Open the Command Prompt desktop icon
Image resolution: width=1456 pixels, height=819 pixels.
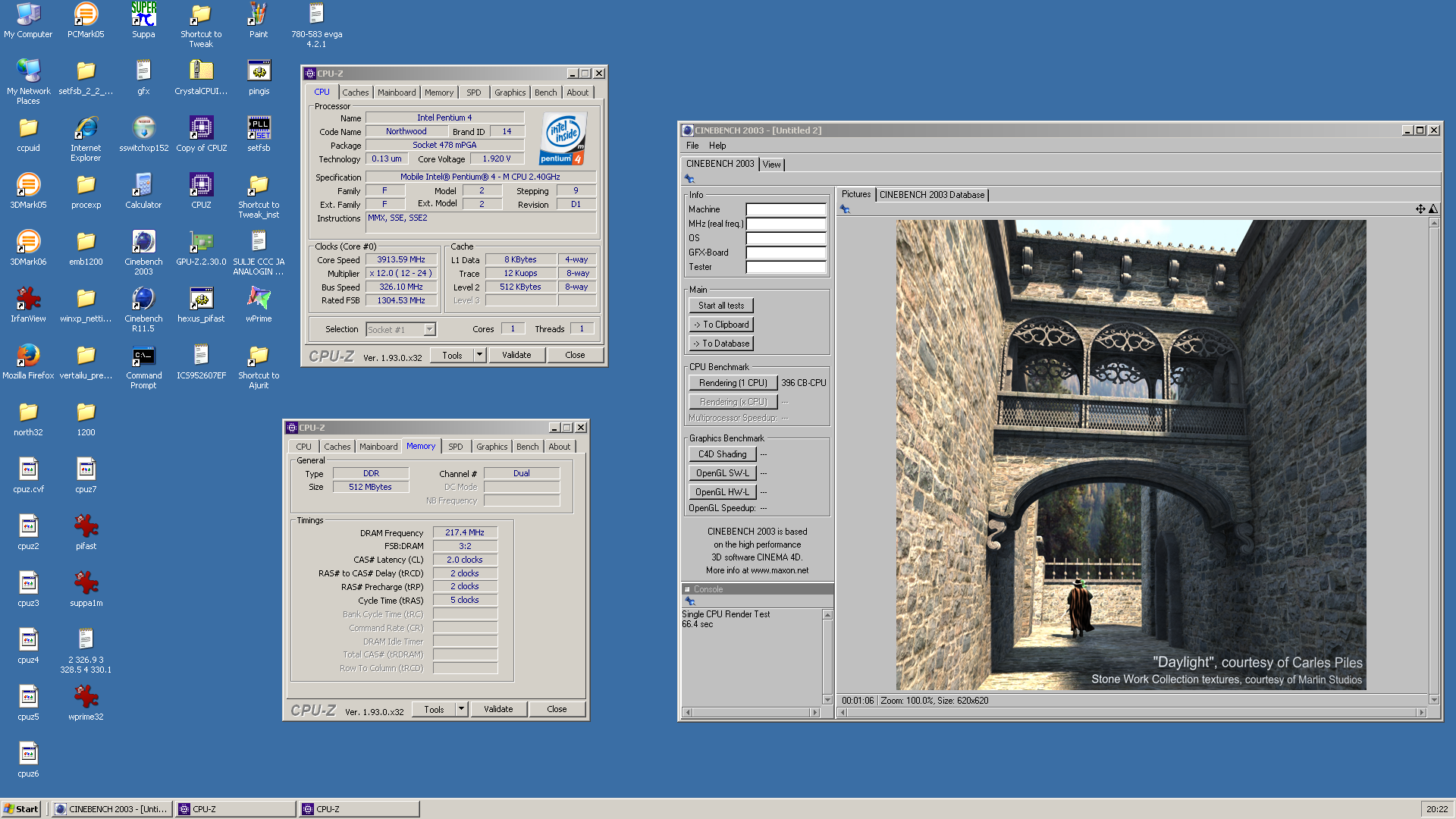[143, 366]
